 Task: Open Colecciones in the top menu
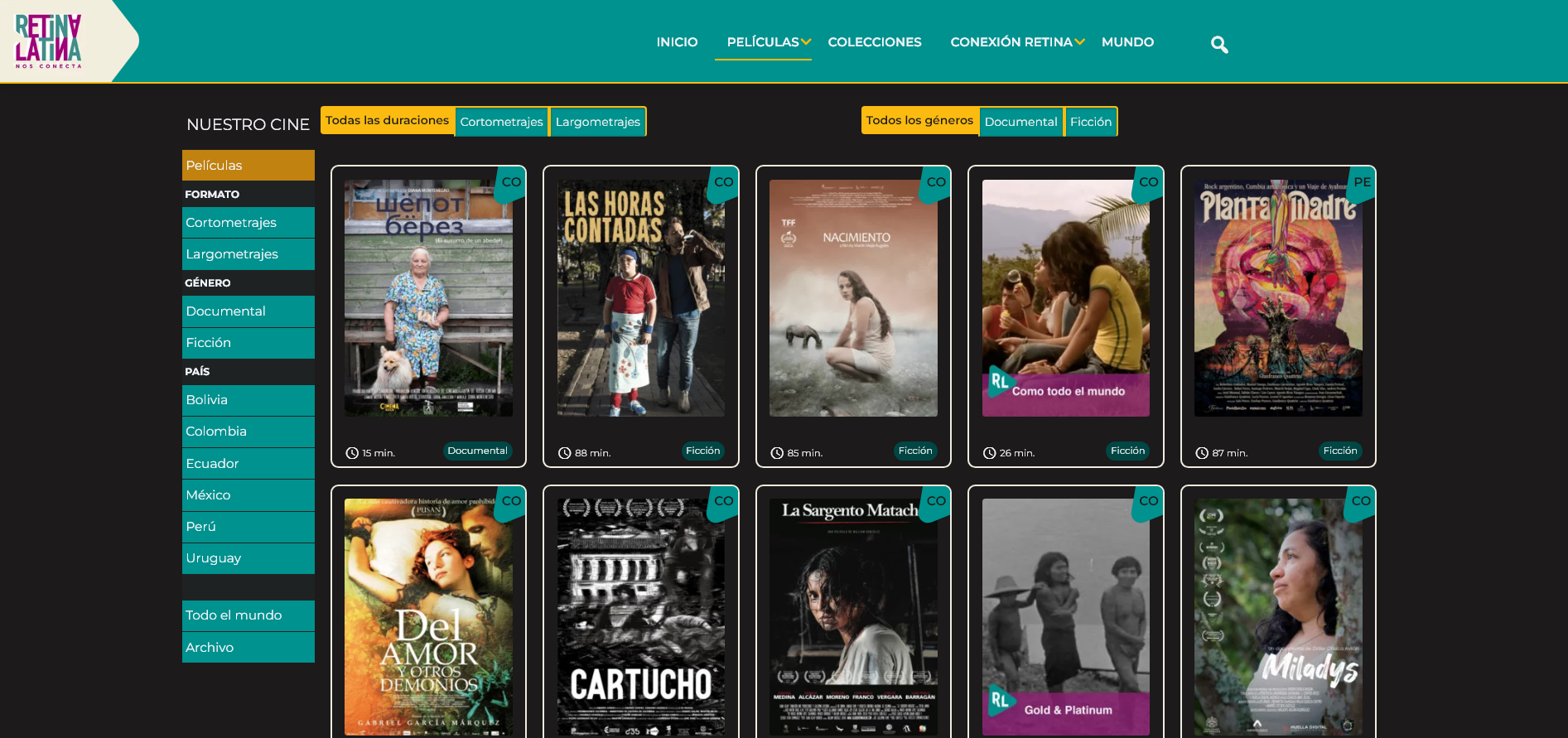tap(875, 42)
